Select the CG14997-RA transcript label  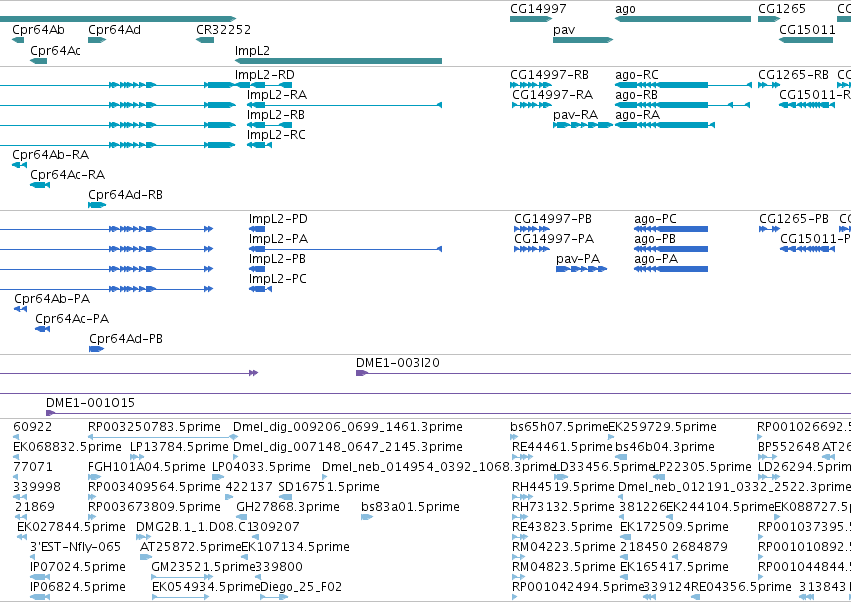(552, 94)
